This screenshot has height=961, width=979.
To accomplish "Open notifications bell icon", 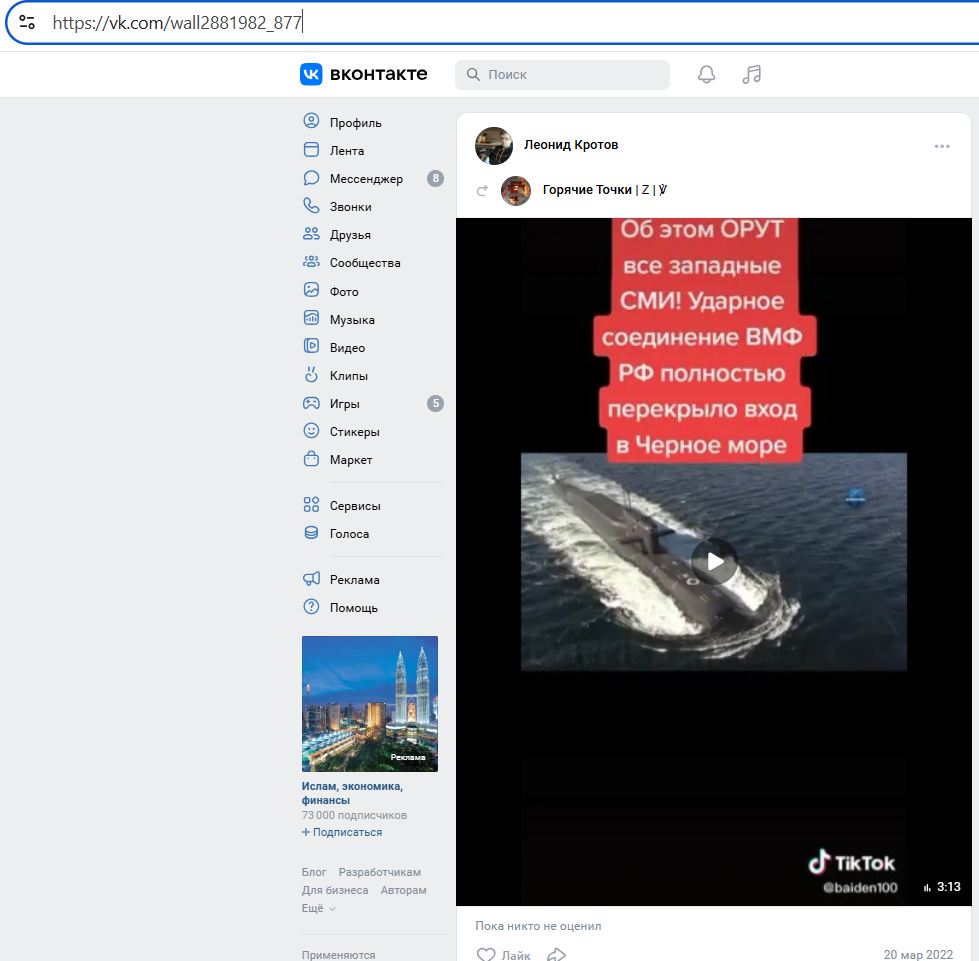I will (x=706, y=74).
